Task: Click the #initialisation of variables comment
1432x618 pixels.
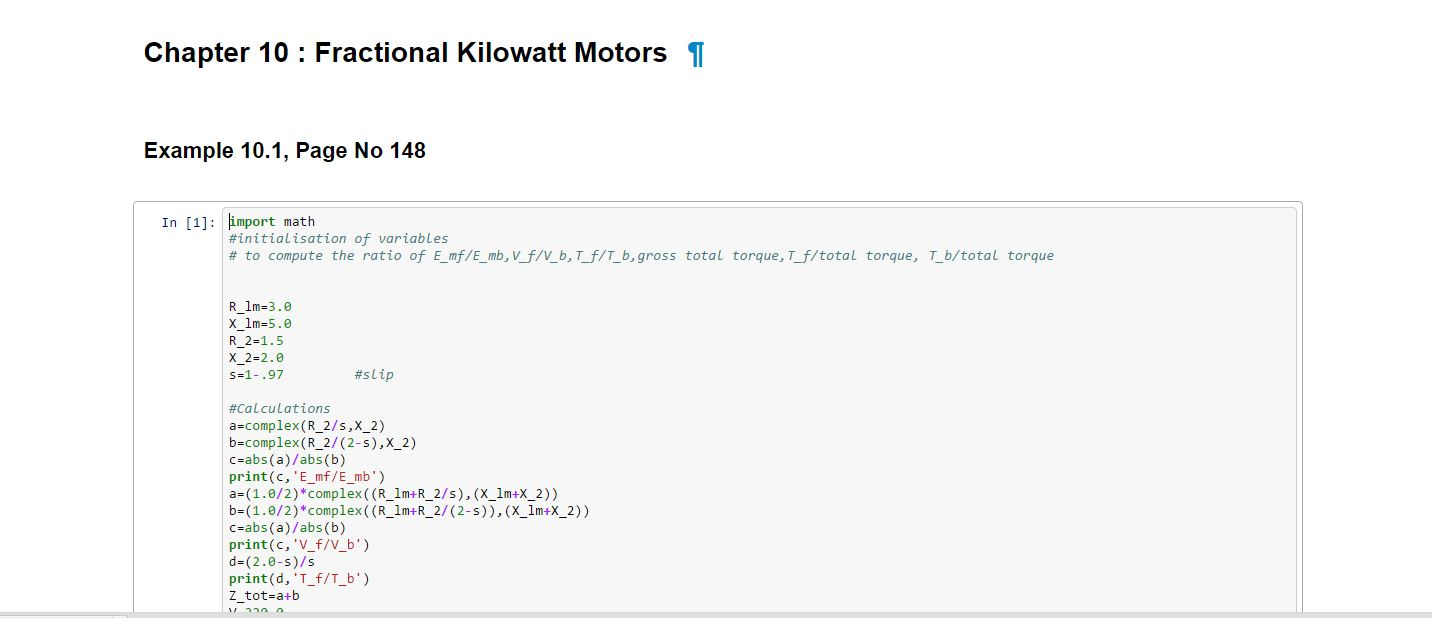Action: point(338,239)
